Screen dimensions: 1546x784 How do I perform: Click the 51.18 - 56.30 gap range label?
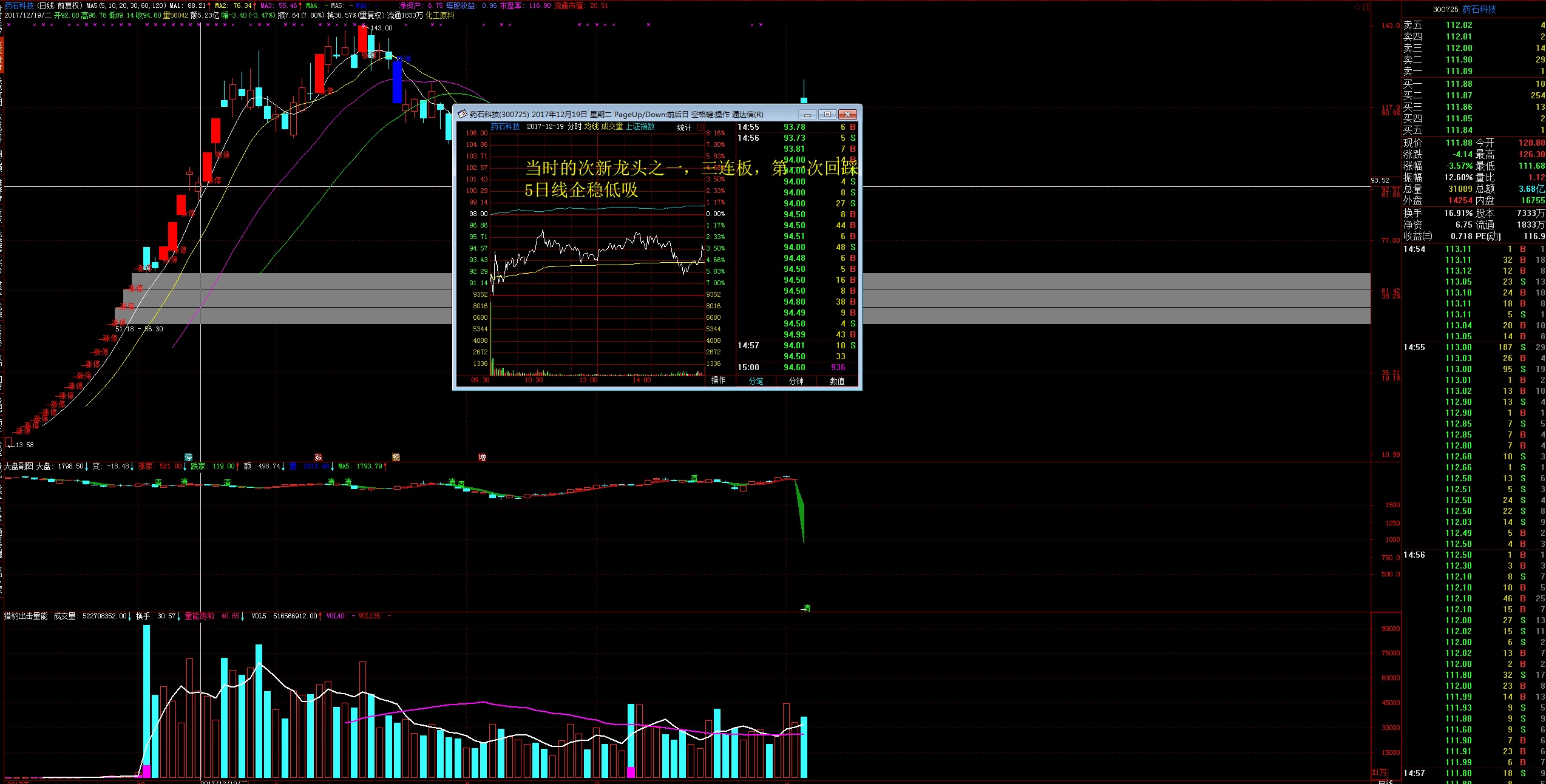pos(139,329)
